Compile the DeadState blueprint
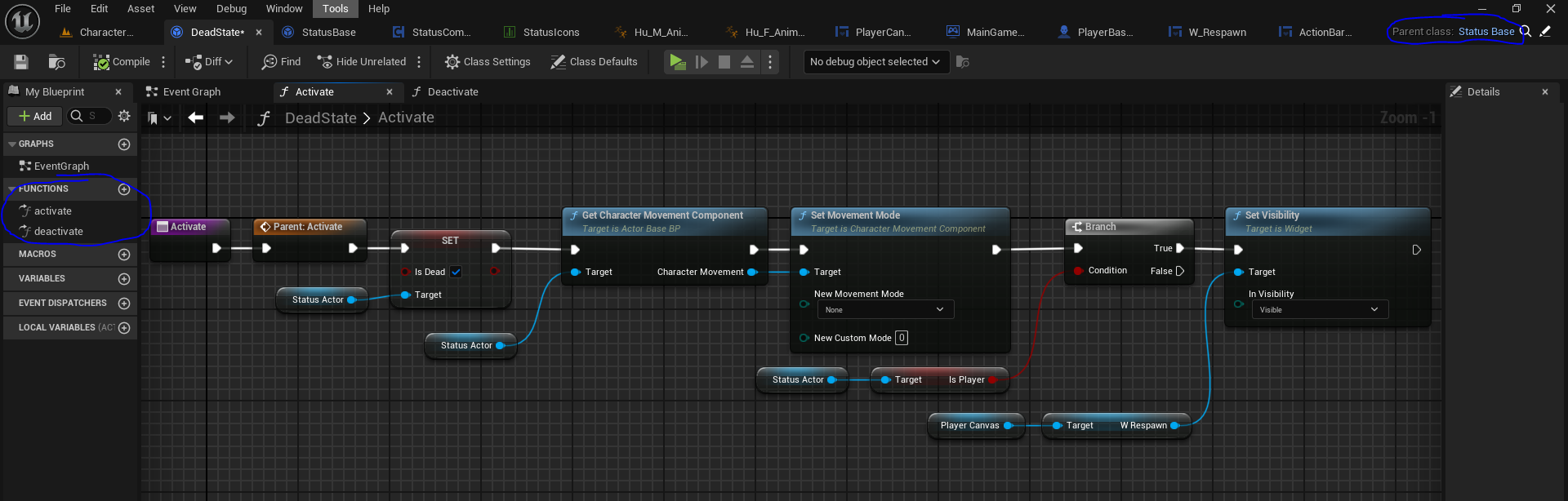Image resolution: width=1568 pixels, height=501 pixels. coord(122,62)
